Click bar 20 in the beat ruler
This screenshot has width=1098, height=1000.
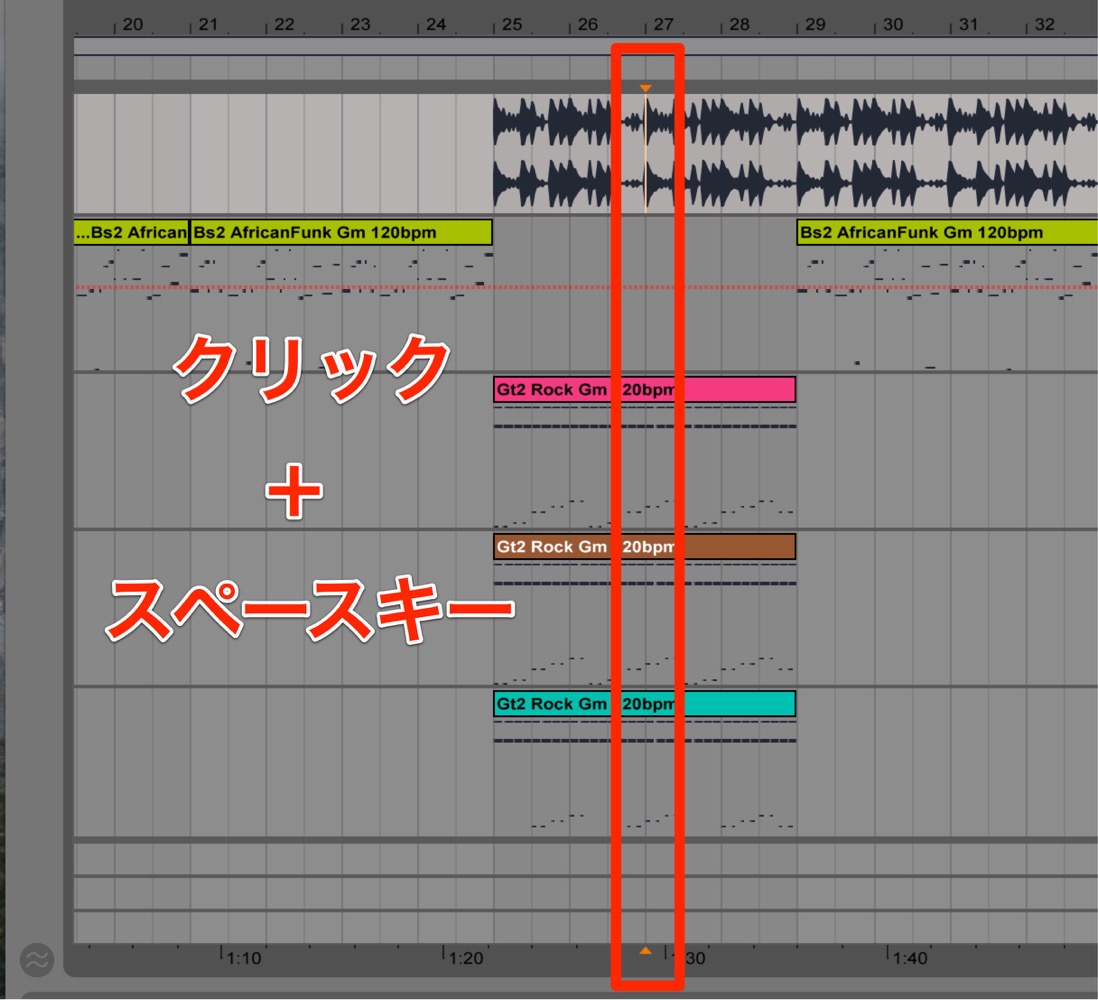coord(132,25)
